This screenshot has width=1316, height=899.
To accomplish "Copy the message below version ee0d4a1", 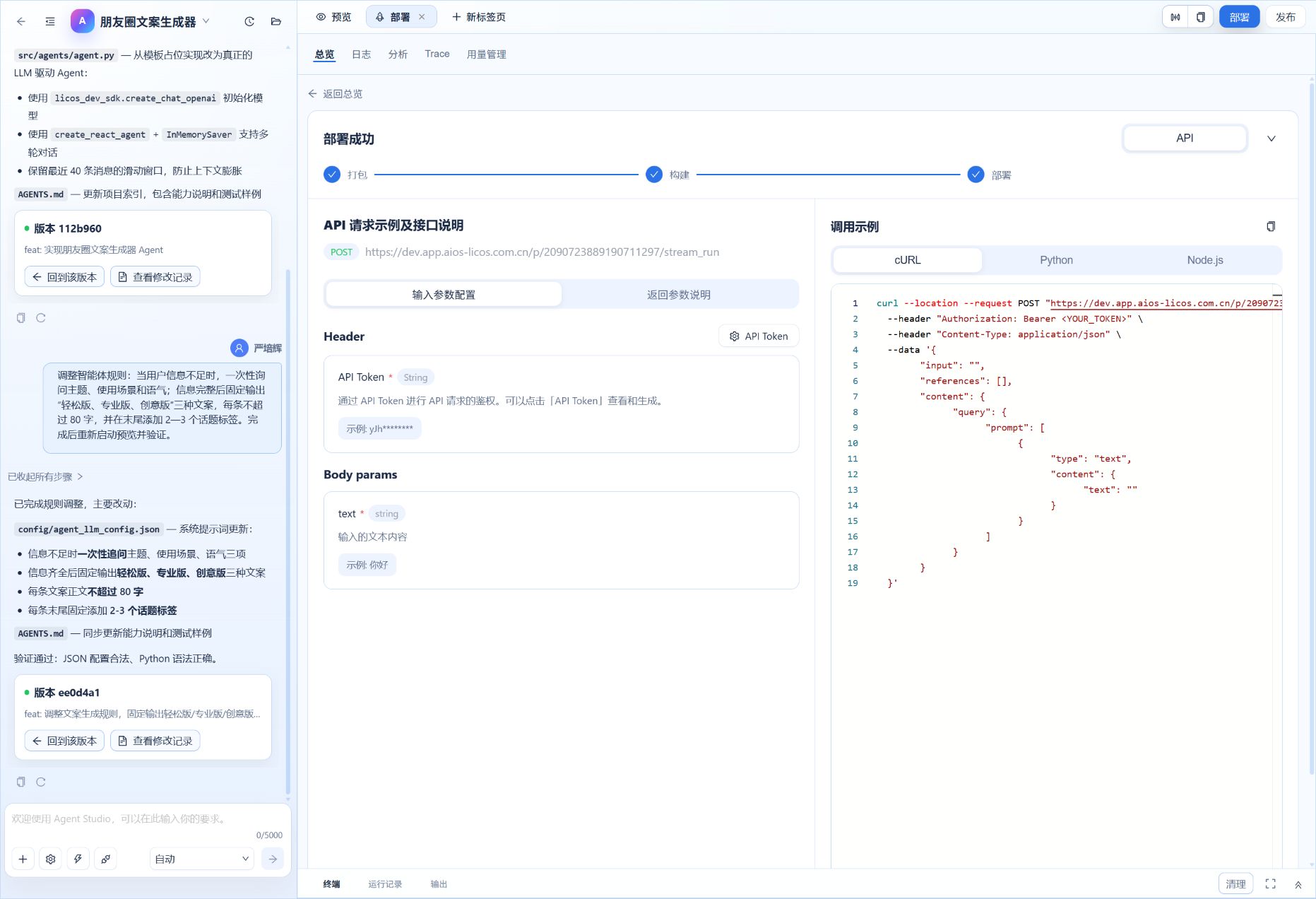I will [x=21, y=782].
